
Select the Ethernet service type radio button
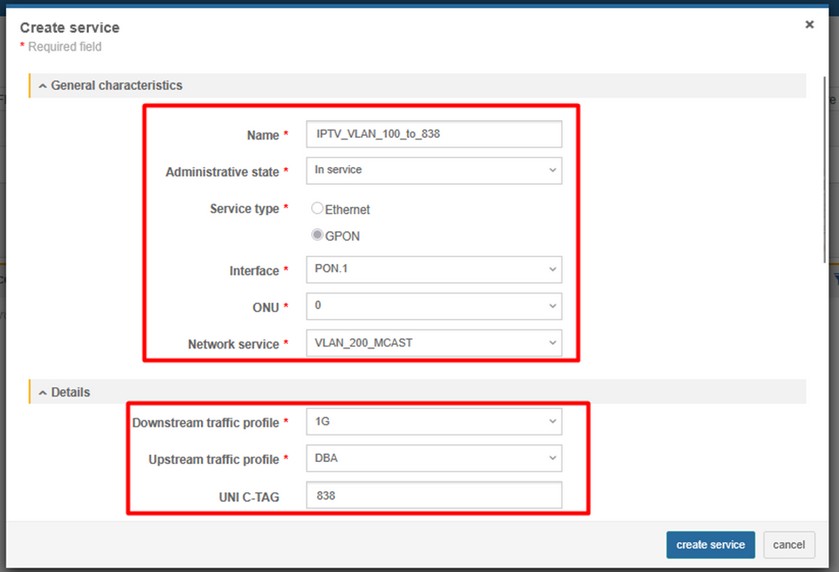coord(318,209)
